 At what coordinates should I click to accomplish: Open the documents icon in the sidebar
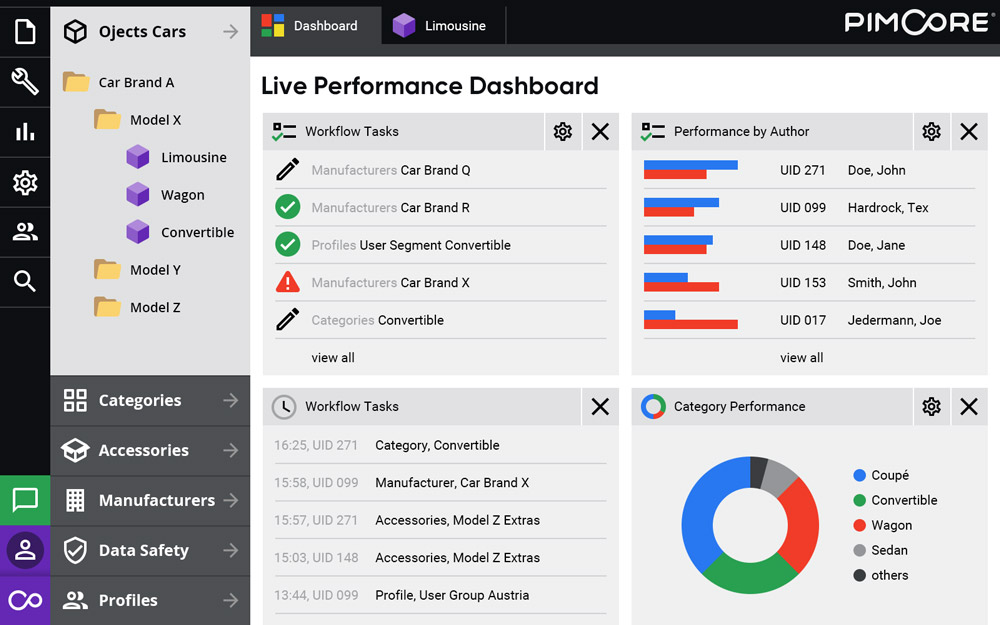pos(25,31)
